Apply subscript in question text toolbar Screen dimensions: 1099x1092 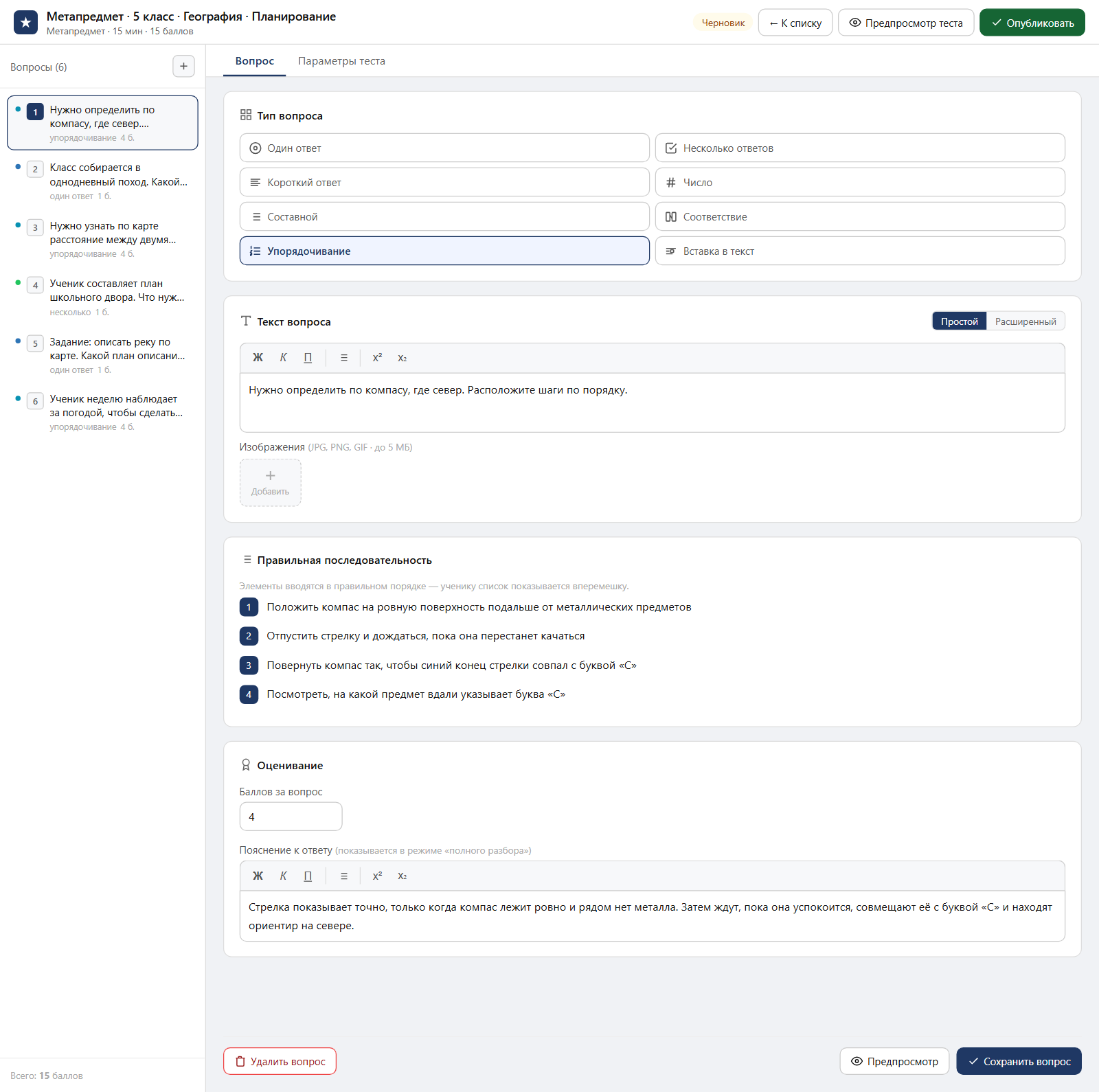403,358
